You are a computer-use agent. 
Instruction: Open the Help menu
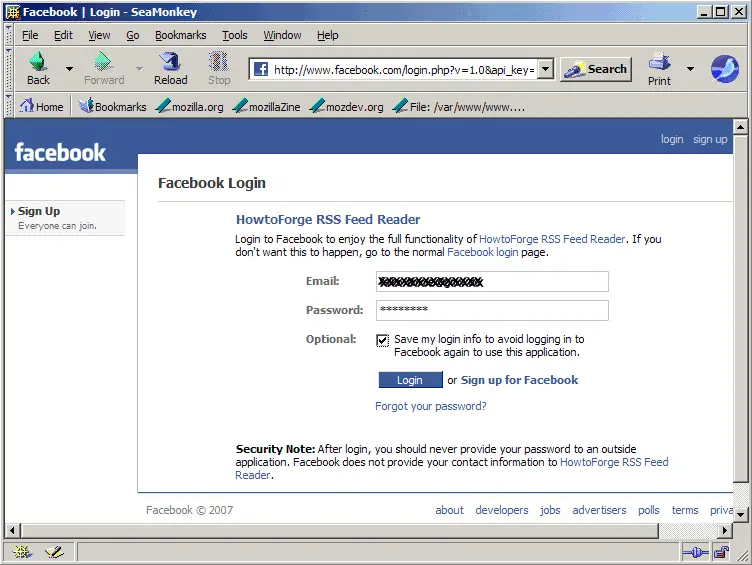tap(328, 35)
